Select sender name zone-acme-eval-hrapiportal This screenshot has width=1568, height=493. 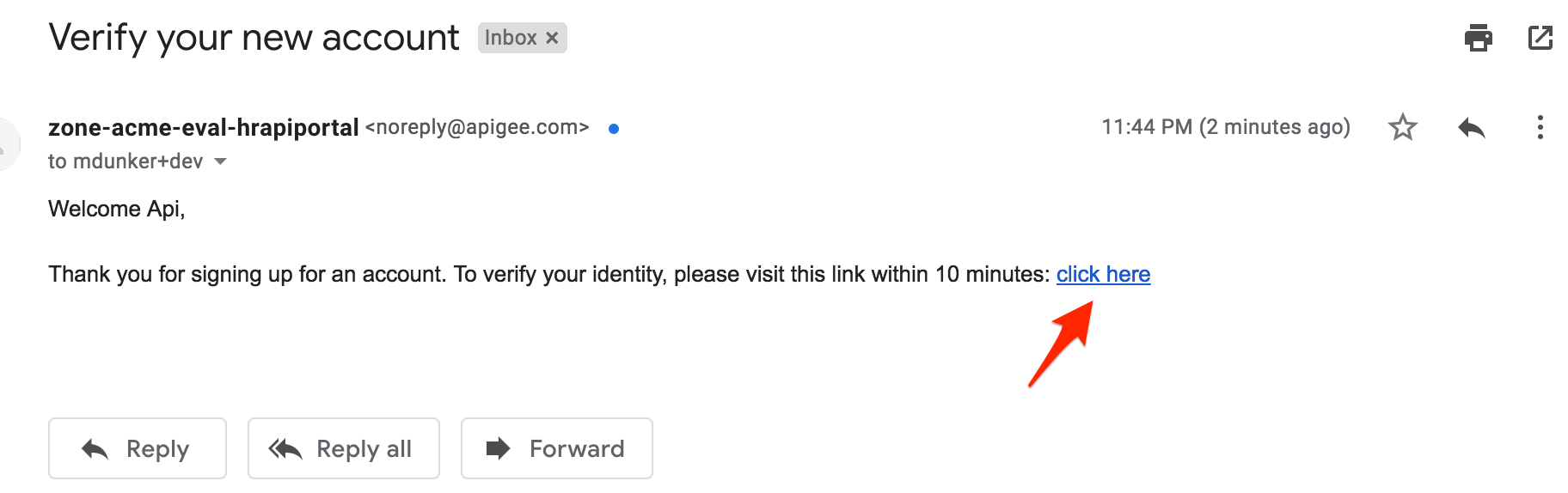coord(204,128)
